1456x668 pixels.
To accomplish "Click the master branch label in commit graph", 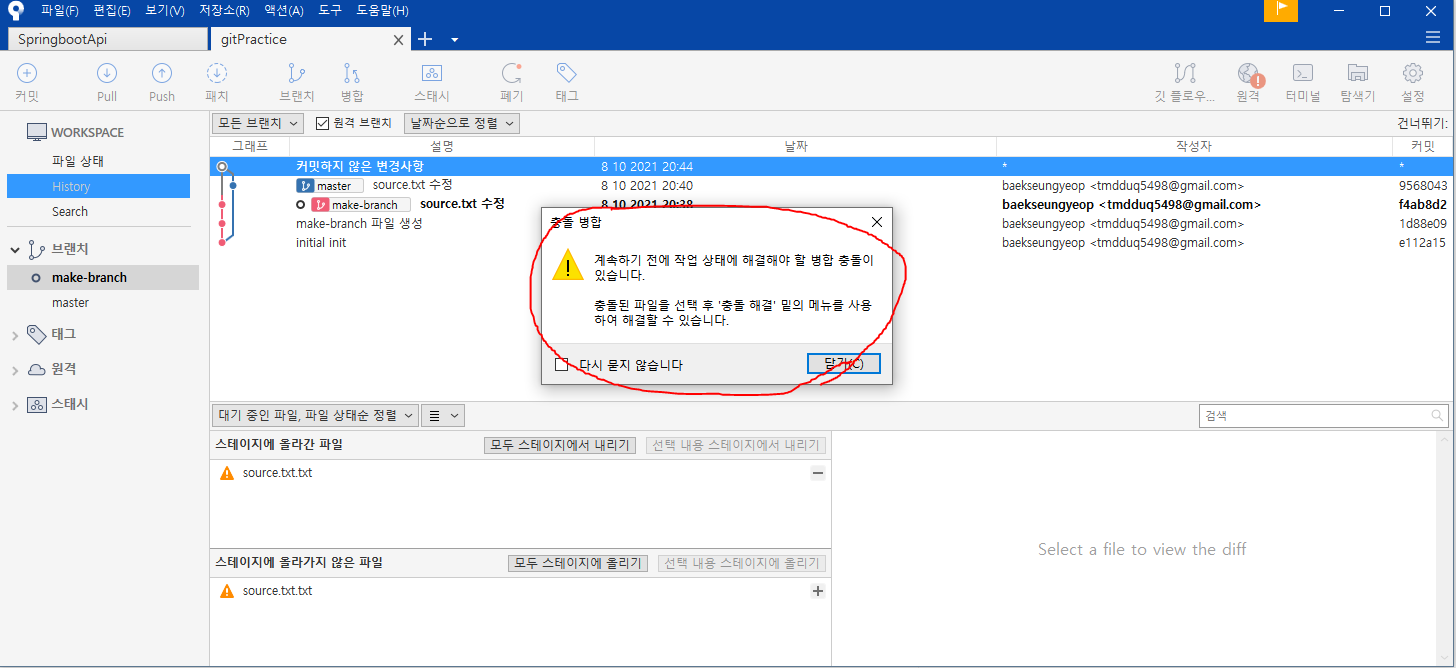I will coord(330,186).
